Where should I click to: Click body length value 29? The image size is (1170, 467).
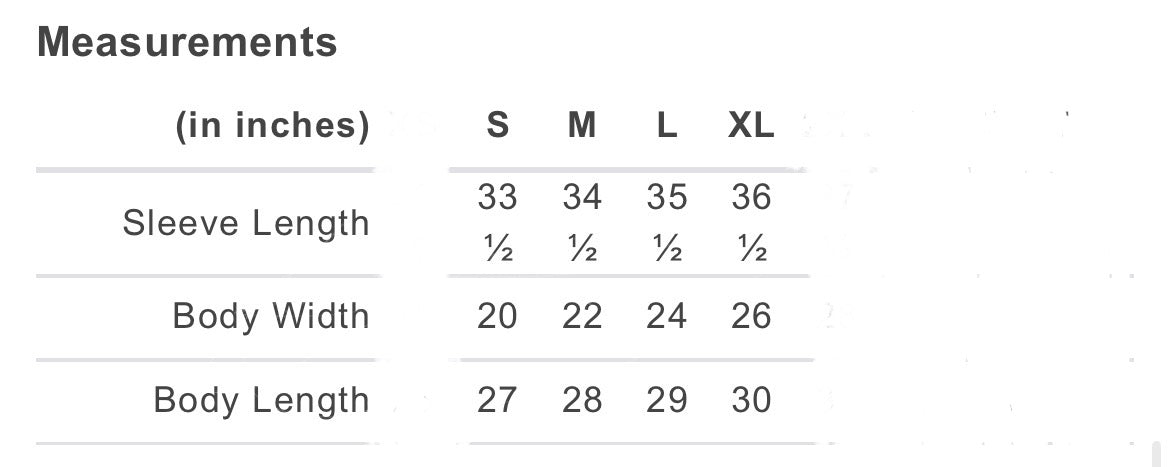667,400
